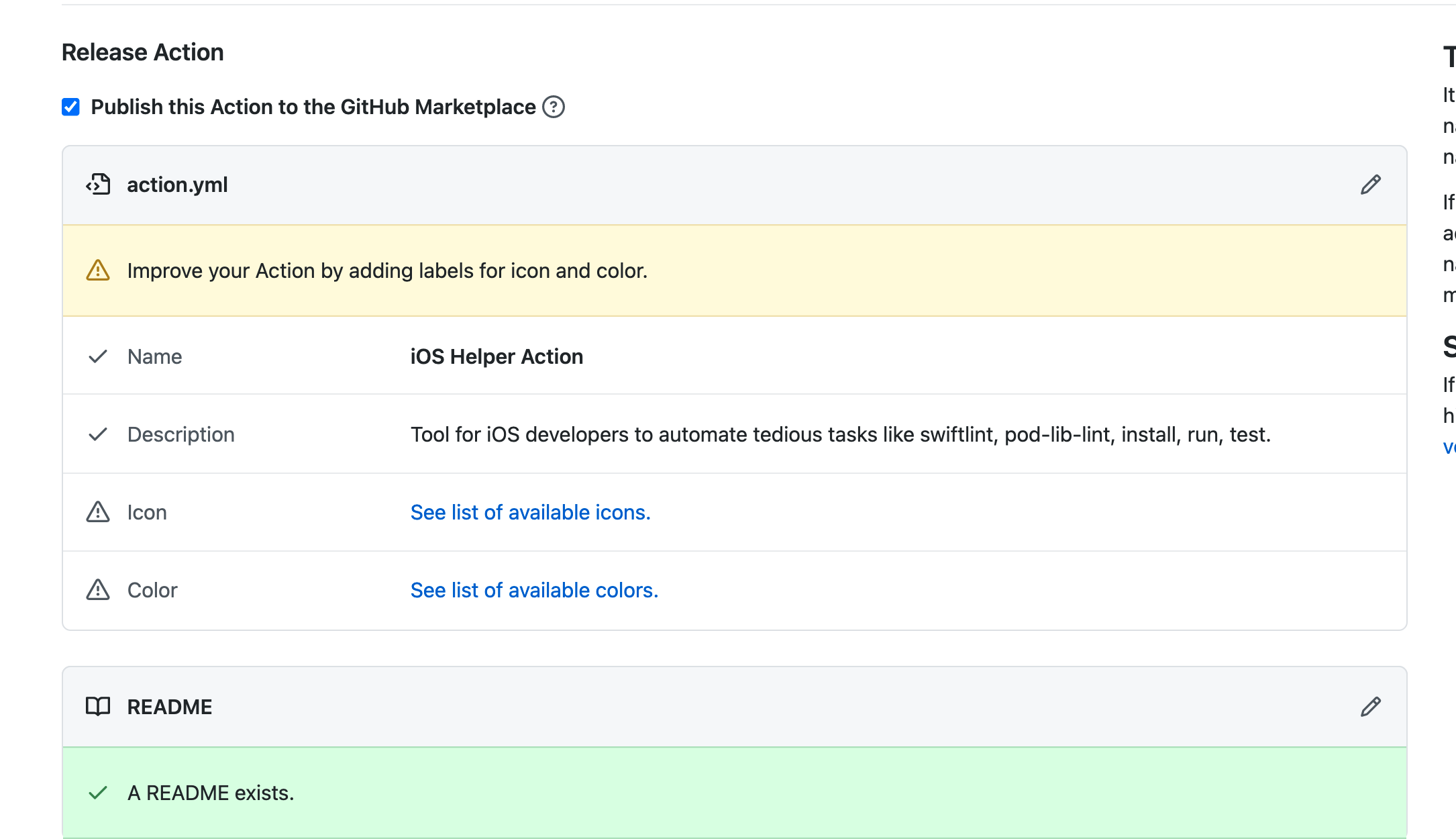
Task: Click the action.yml file code icon
Action: point(98,185)
